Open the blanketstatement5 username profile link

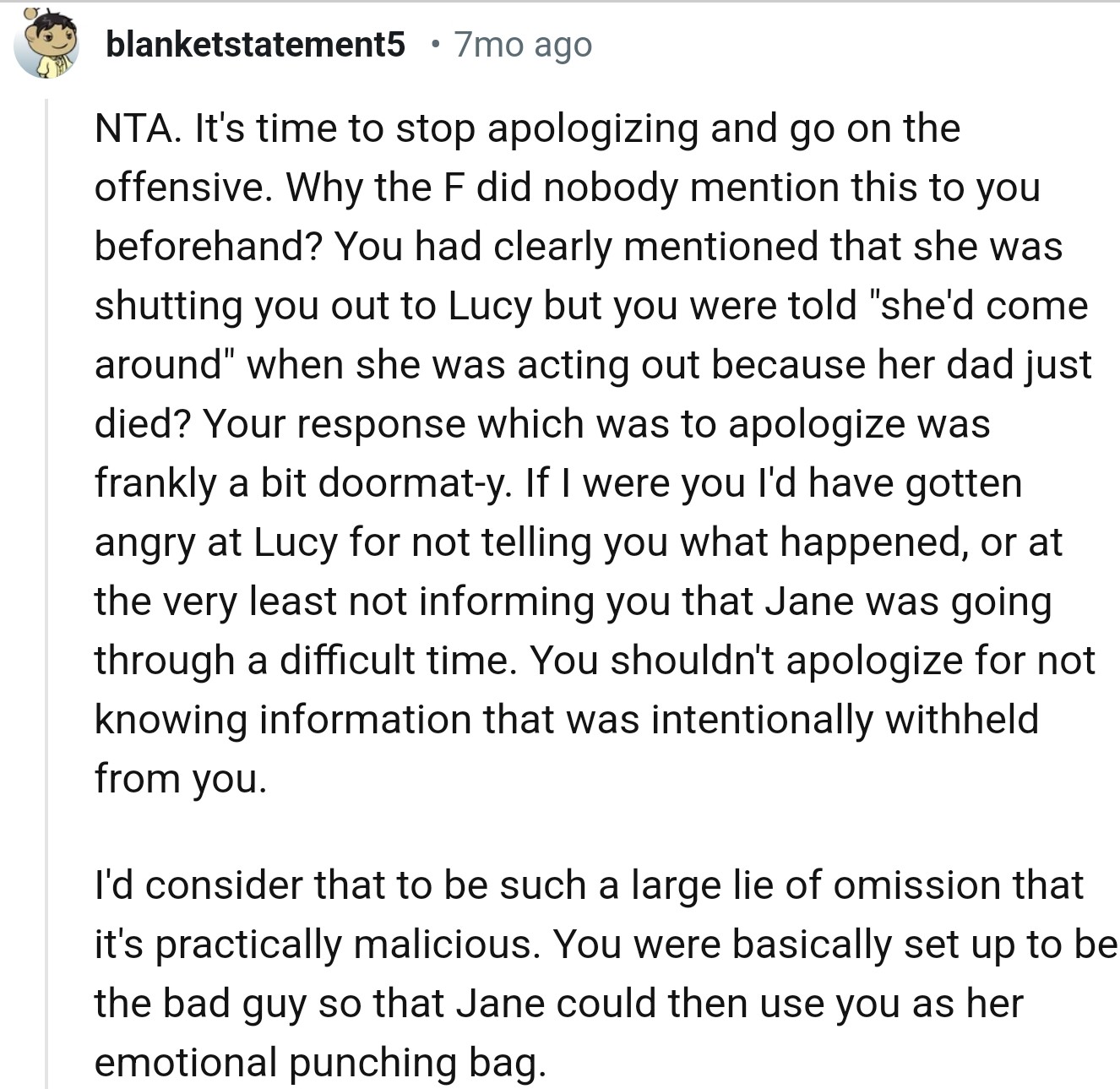[x=255, y=45]
